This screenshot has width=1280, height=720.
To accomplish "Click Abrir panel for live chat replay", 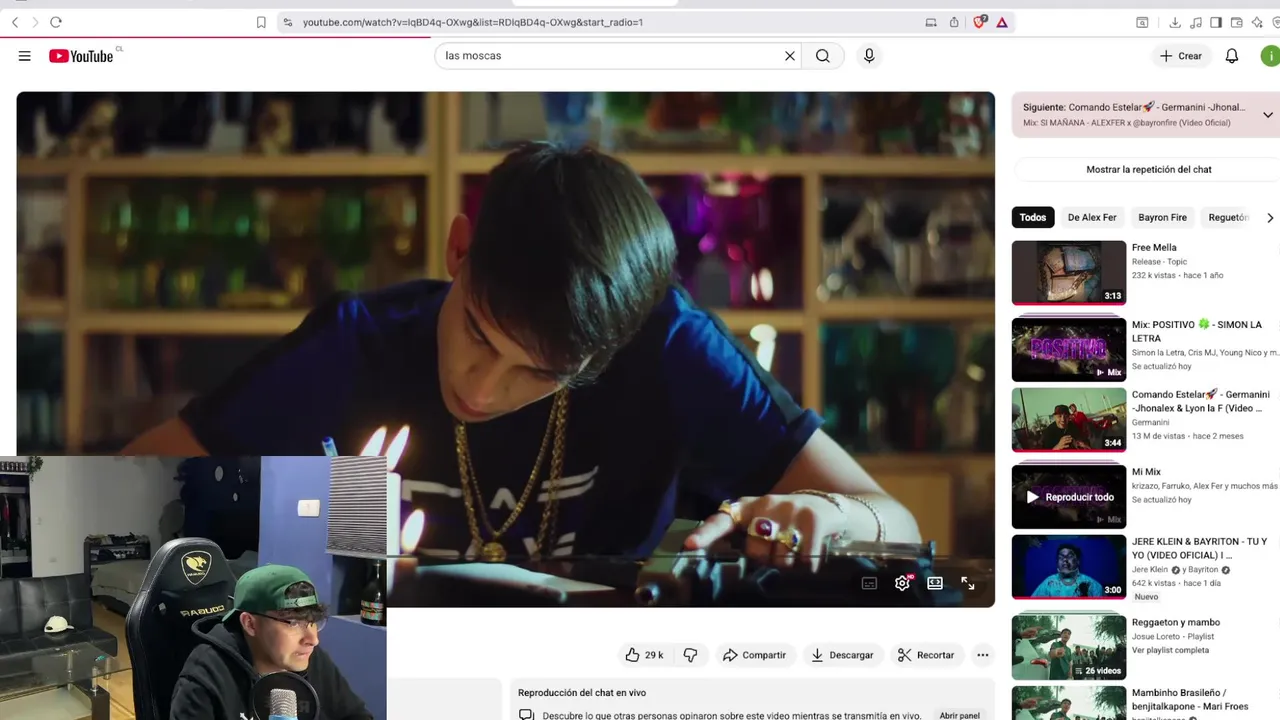I will pyautogui.click(x=959, y=716).
